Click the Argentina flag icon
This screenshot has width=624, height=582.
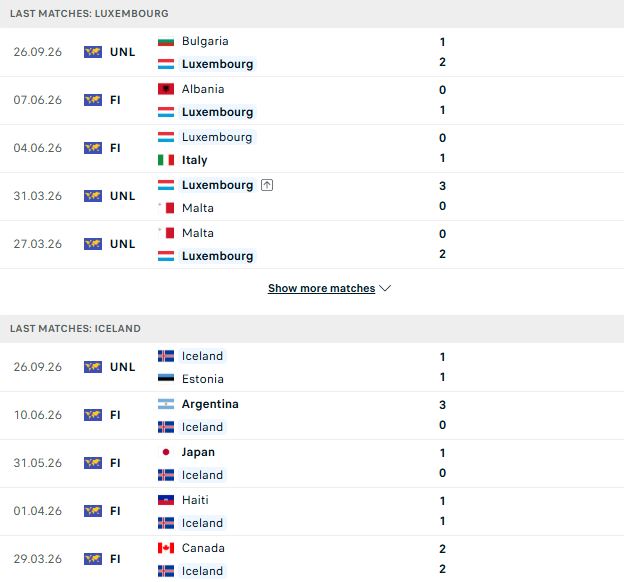(166, 404)
